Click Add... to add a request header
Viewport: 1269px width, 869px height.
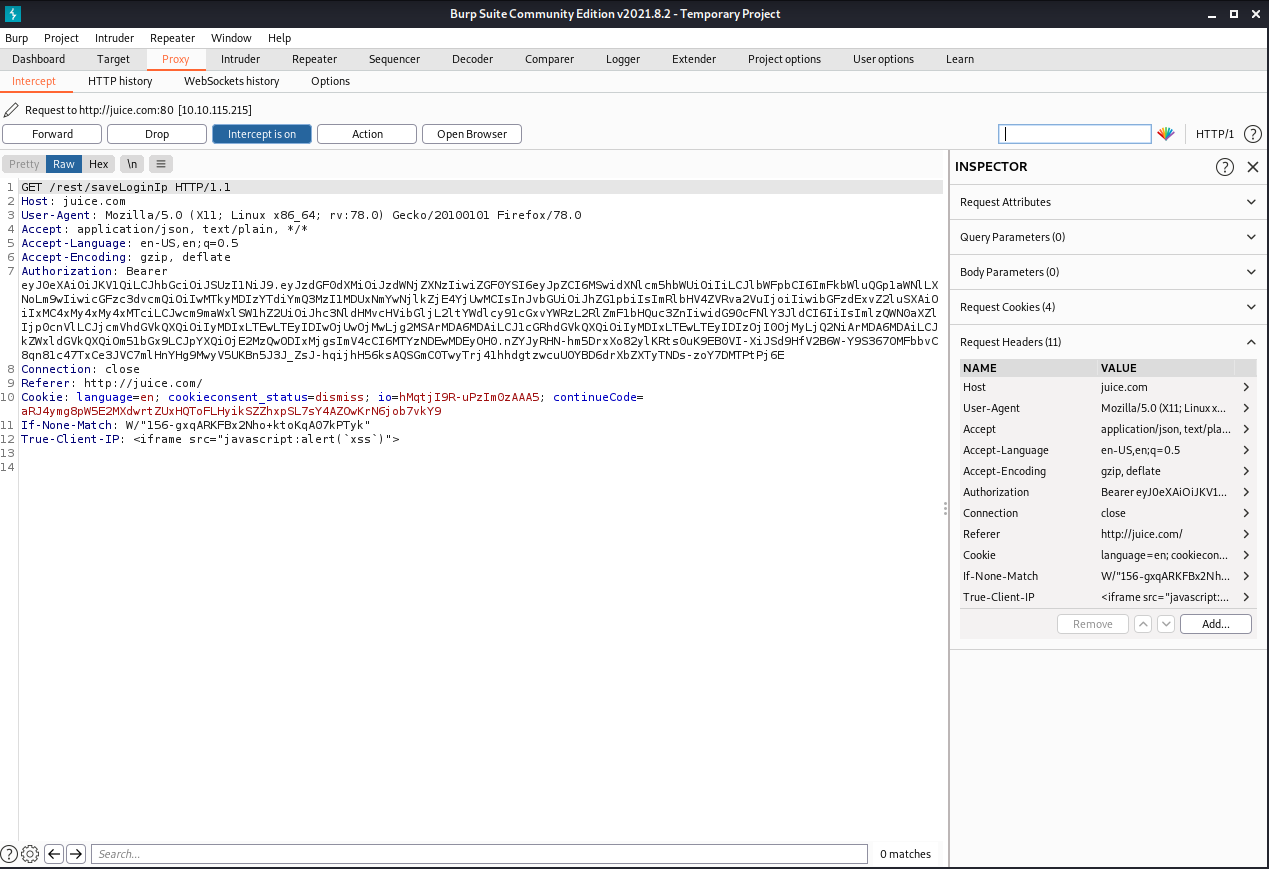[x=1216, y=624]
